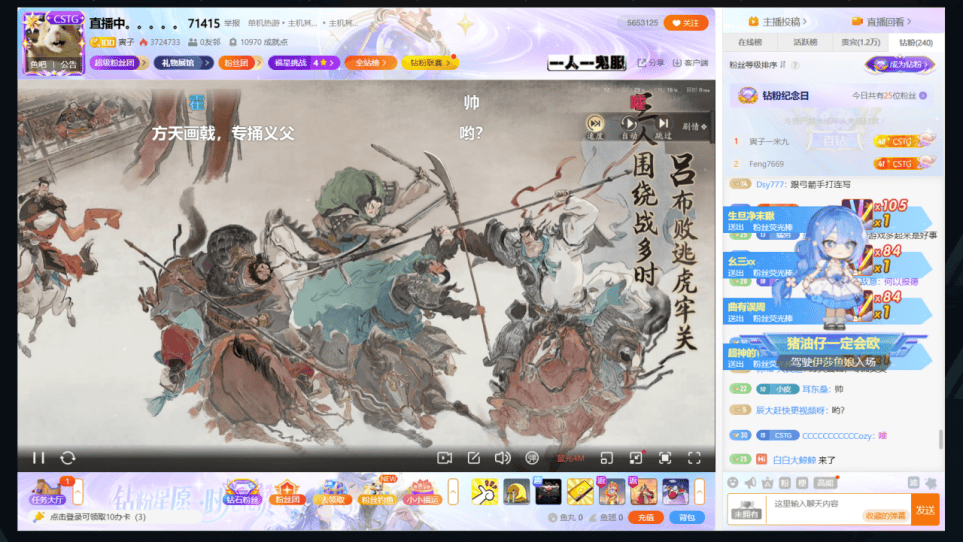Click the video record clip icon
The image size is (963, 542).
445,458
